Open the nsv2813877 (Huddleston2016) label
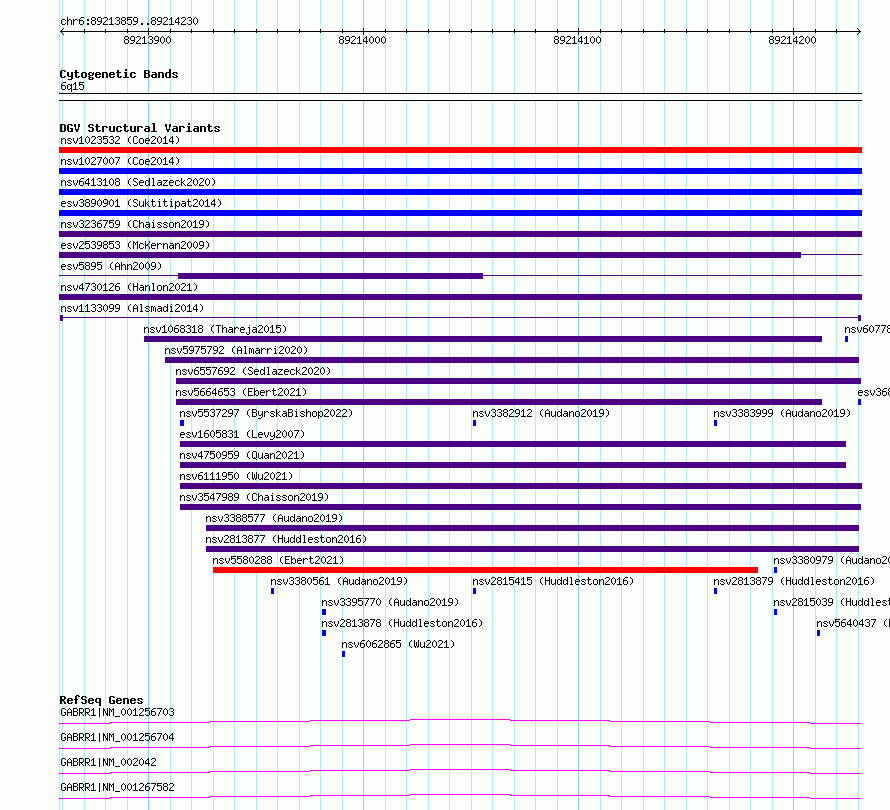 (x=286, y=539)
